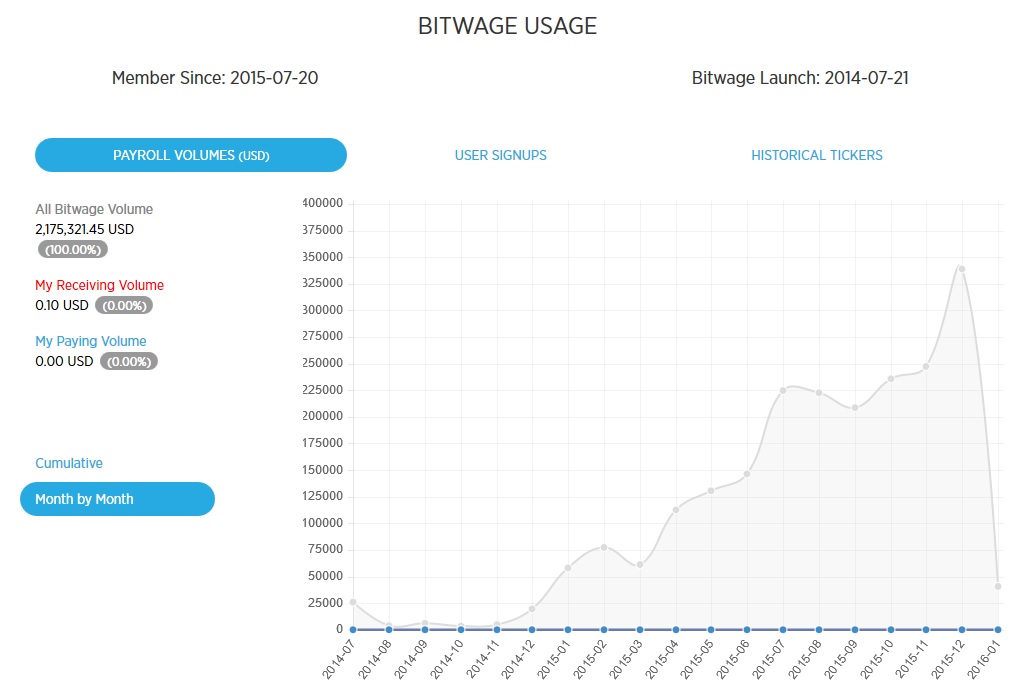The width and height of the screenshot is (1026, 688).
Task: Click the gray data point at 2015-02
Action: pyautogui.click(x=604, y=547)
